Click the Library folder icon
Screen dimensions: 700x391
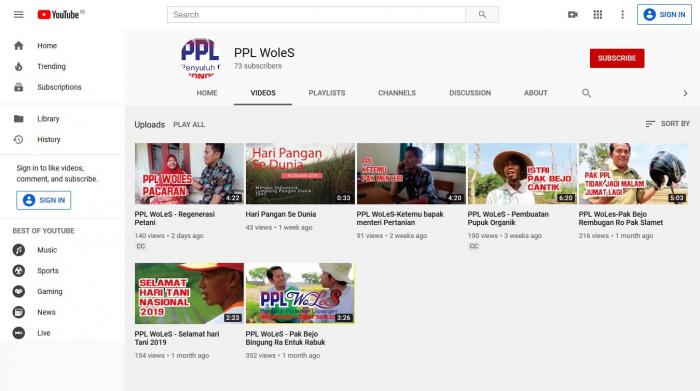pyautogui.click(x=19, y=119)
